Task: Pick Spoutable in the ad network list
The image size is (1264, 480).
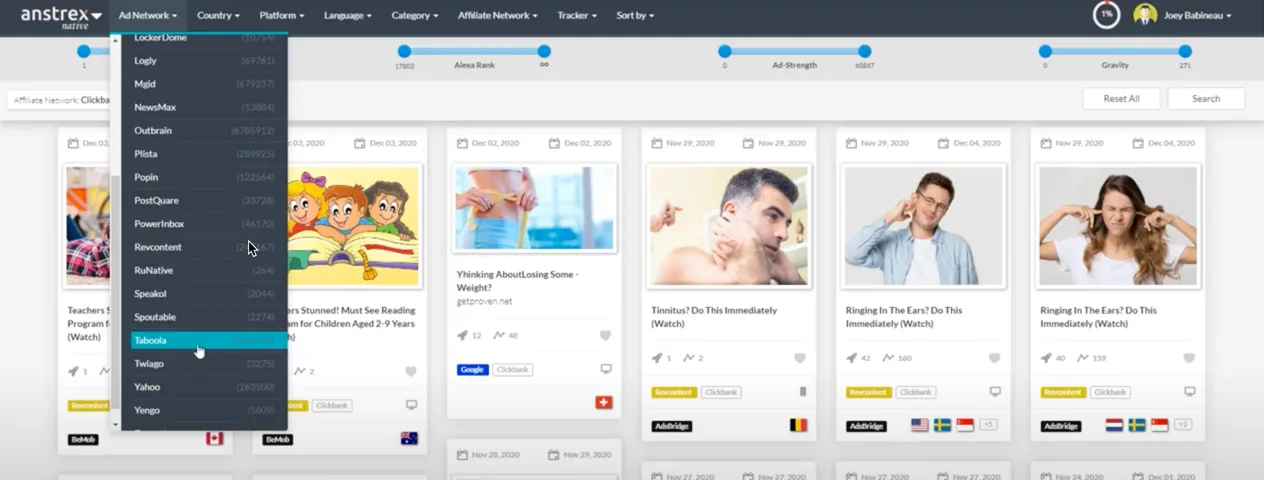Action: coord(205,317)
